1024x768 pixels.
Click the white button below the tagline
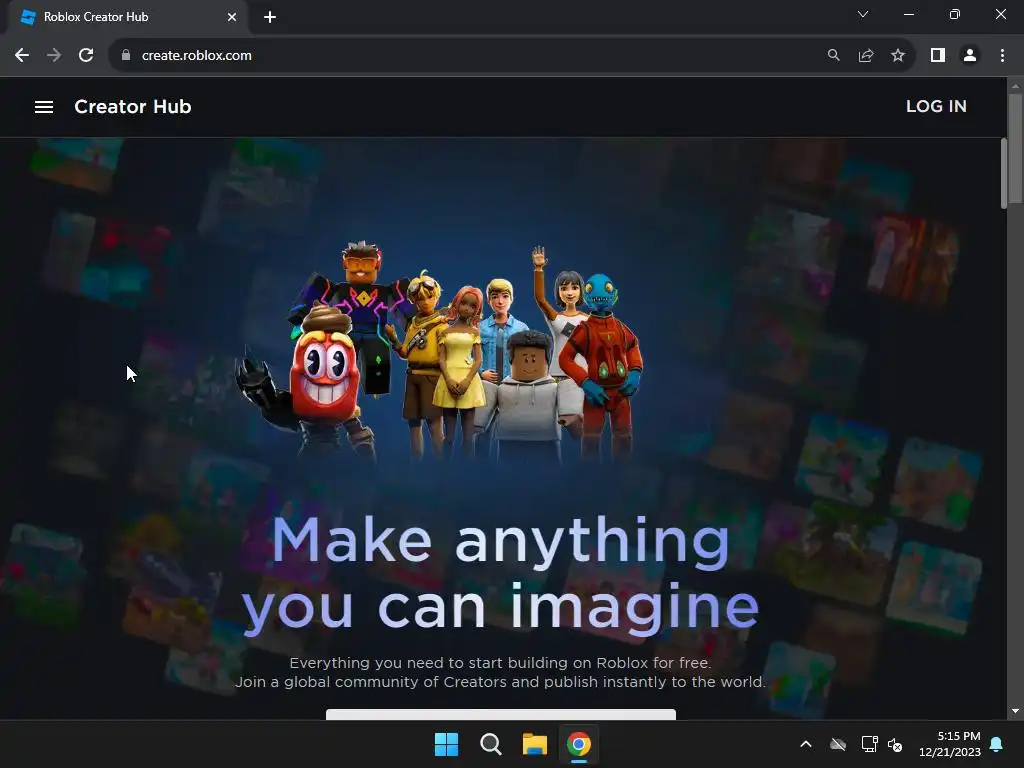click(x=501, y=714)
